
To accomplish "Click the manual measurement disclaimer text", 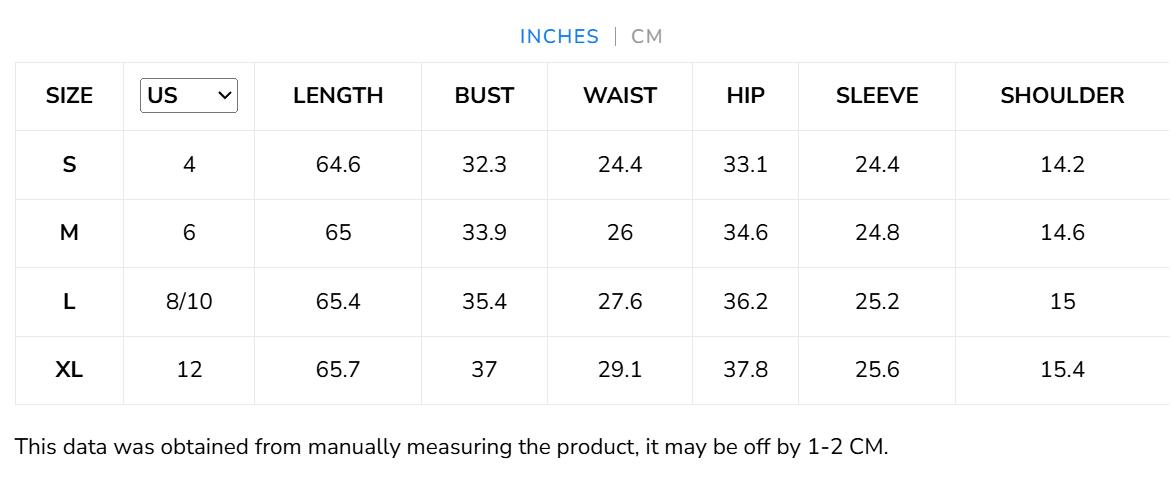I will pyautogui.click(x=451, y=447).
